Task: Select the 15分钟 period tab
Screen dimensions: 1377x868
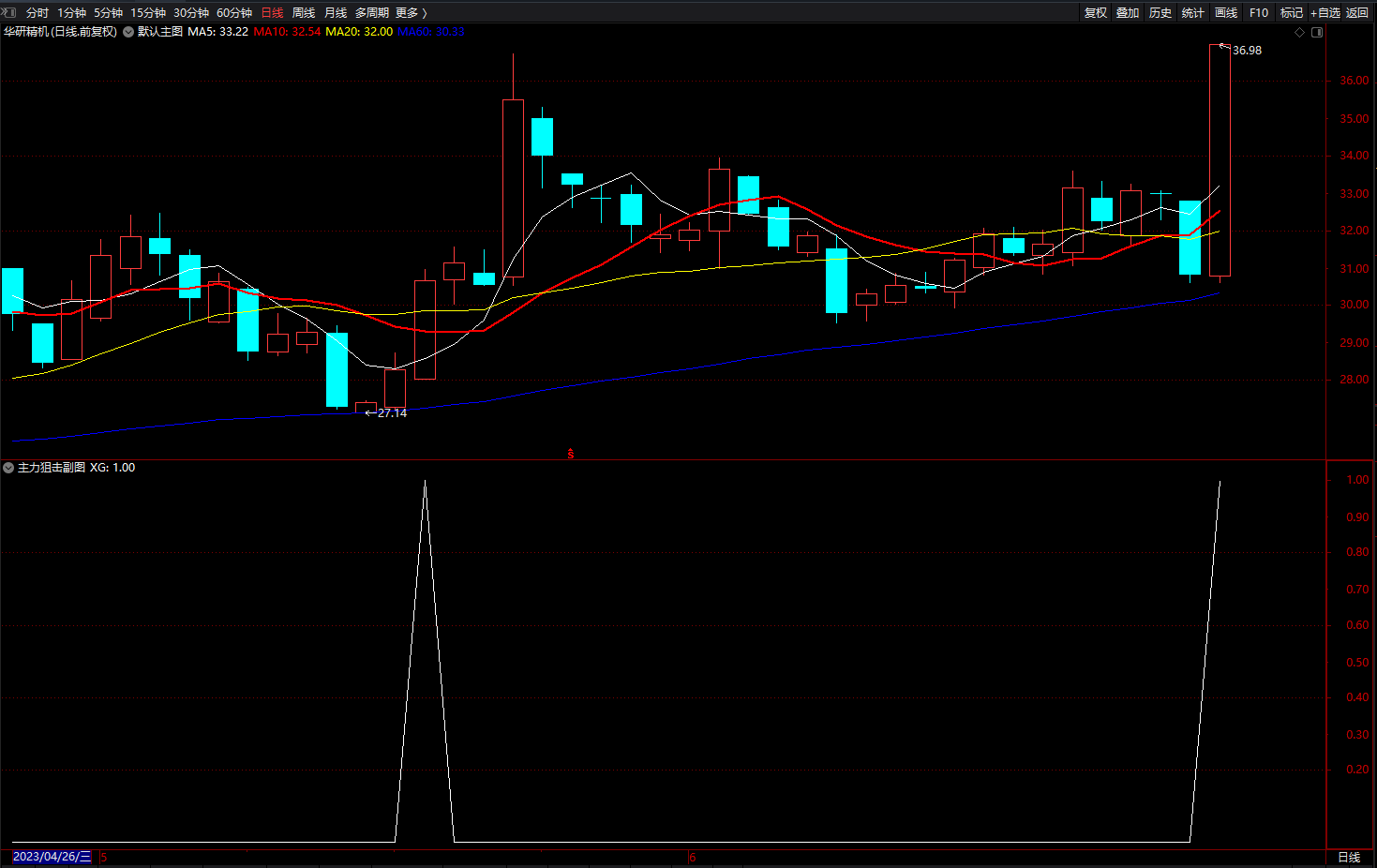Action: click(148, 12)
